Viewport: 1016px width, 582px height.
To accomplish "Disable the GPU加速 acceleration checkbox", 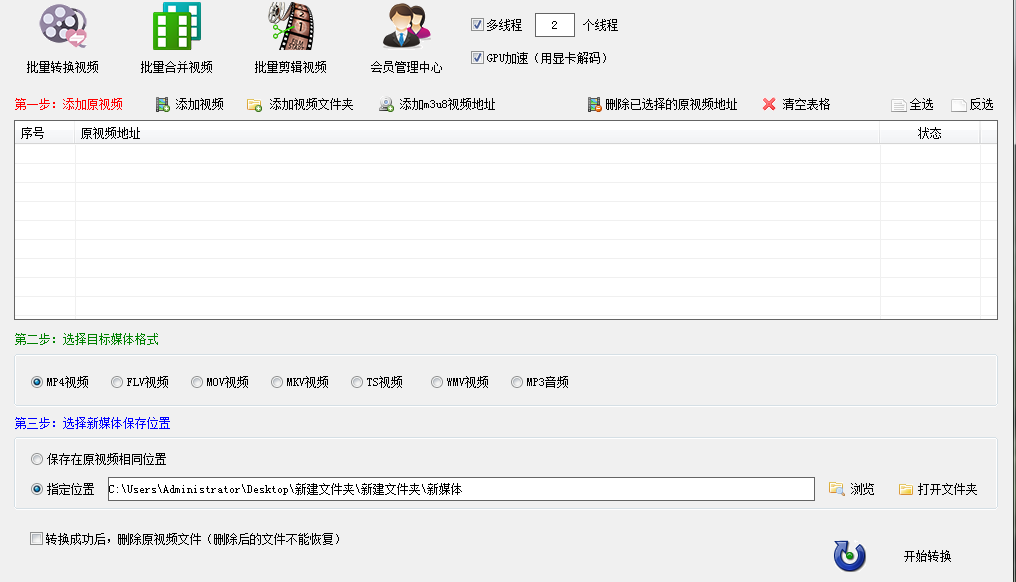I will tap(477, 58).
